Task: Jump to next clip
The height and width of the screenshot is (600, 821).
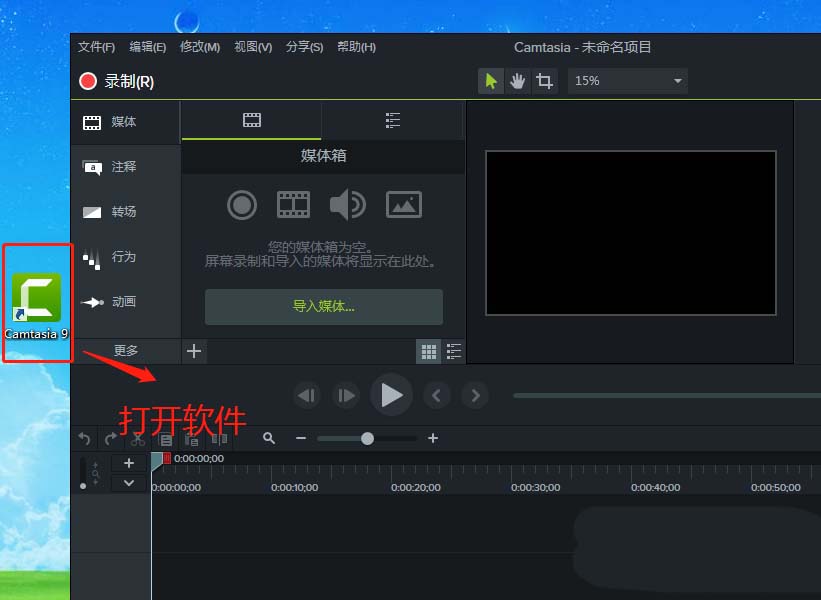Action: click(x=475, y=396)
